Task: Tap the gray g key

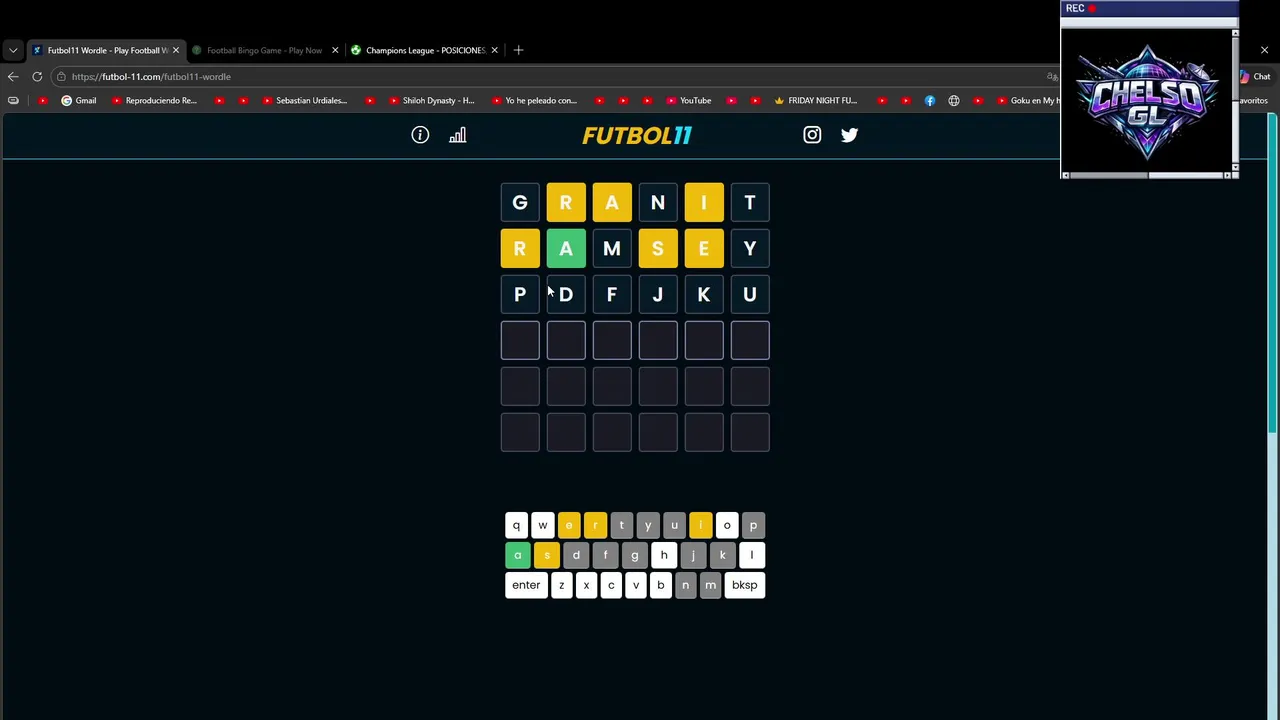Action: (634, 555)
